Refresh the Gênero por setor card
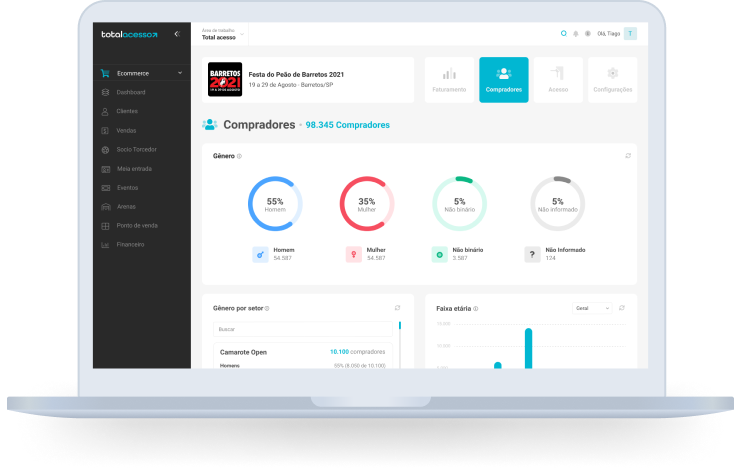The image size is (742, 471). click(397, 308)
